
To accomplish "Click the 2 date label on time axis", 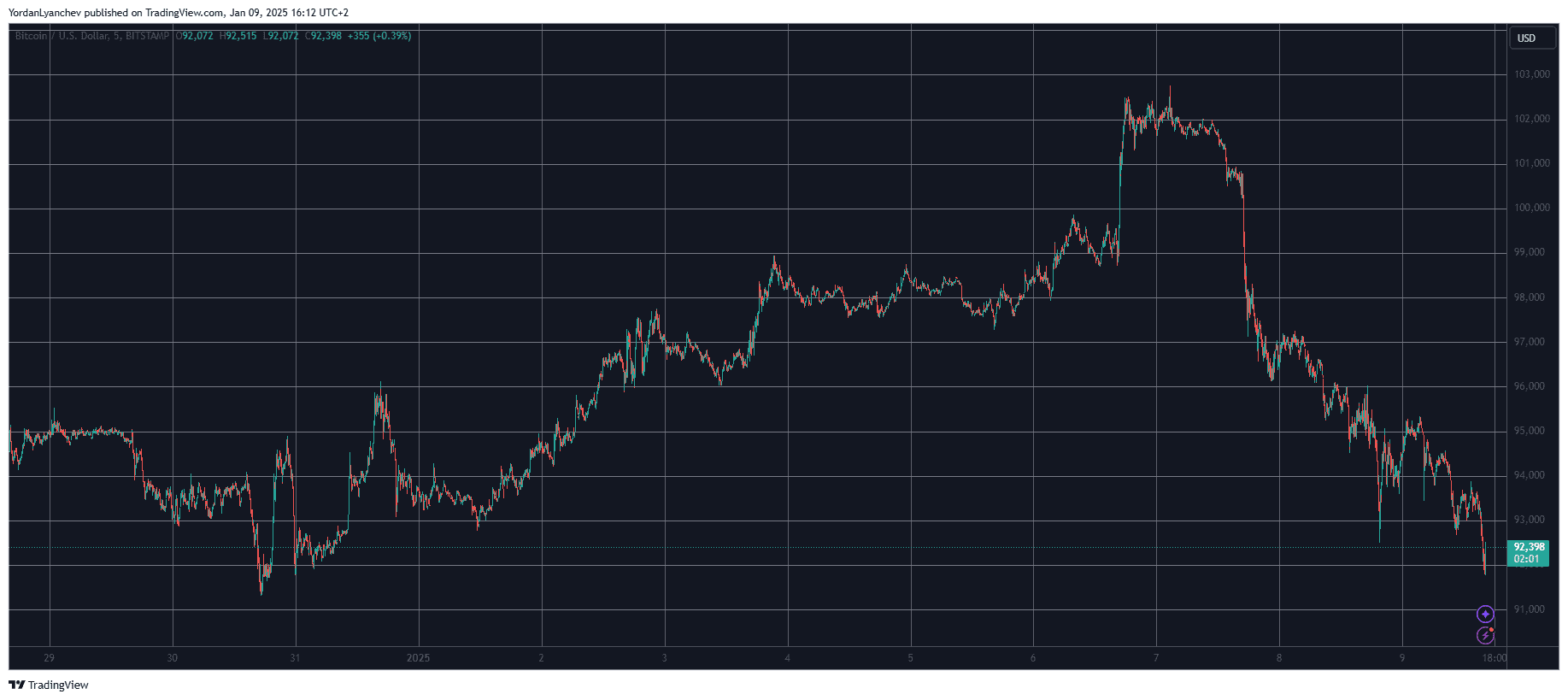I will pyautogui.click(x=541, y=658).
